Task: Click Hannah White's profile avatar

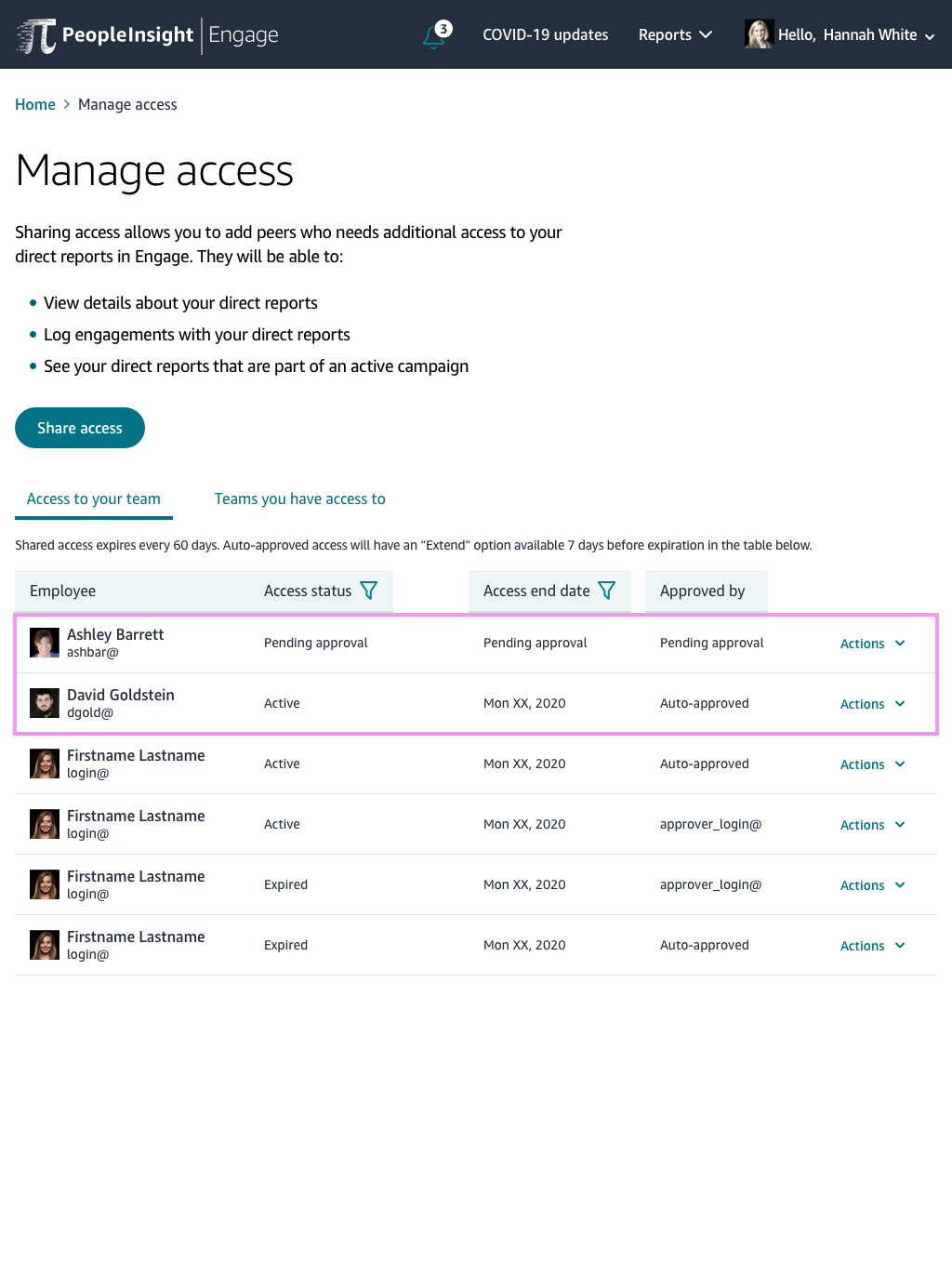Action: [x=759, y=34]
